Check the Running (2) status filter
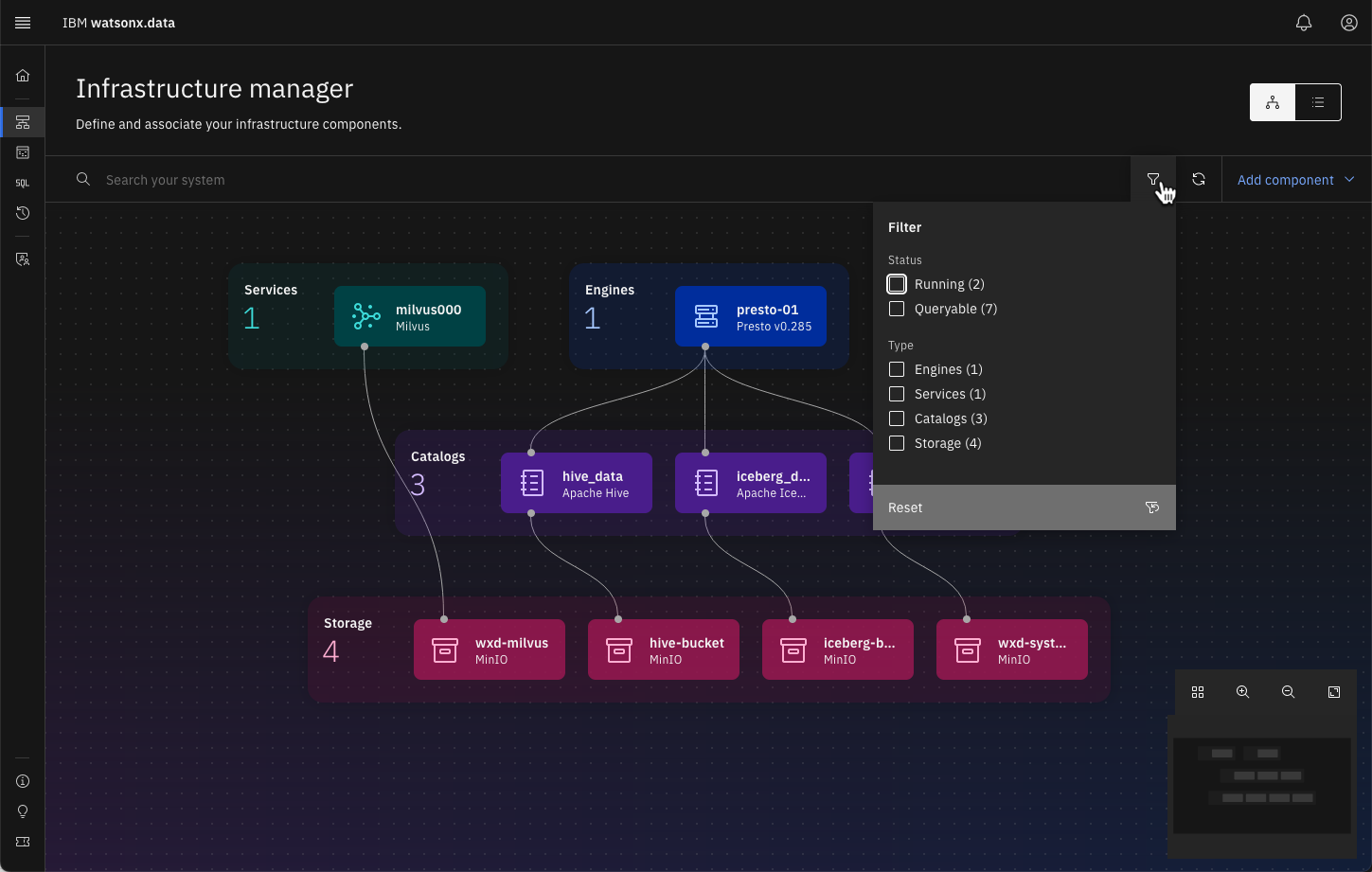The height and width of the screenshot is (872, 1372). click(897, 284)
